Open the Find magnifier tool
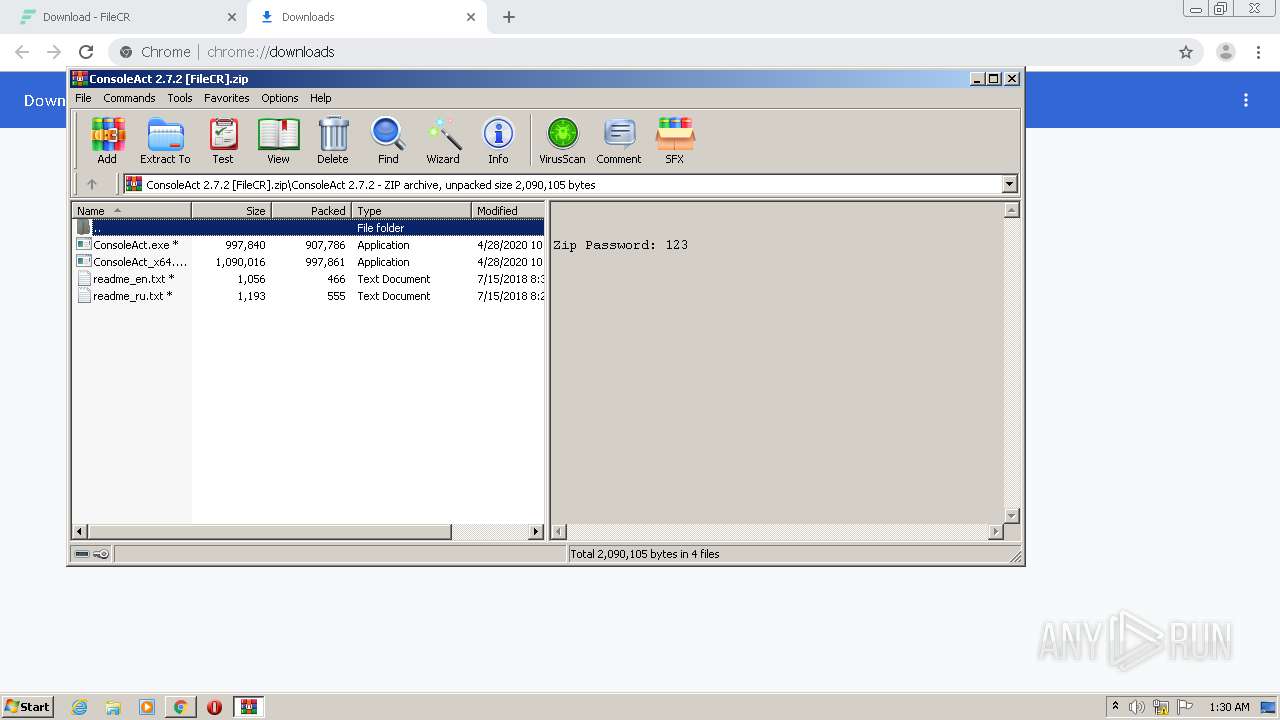Screen dimensions: 1280x720 point(388,140)
